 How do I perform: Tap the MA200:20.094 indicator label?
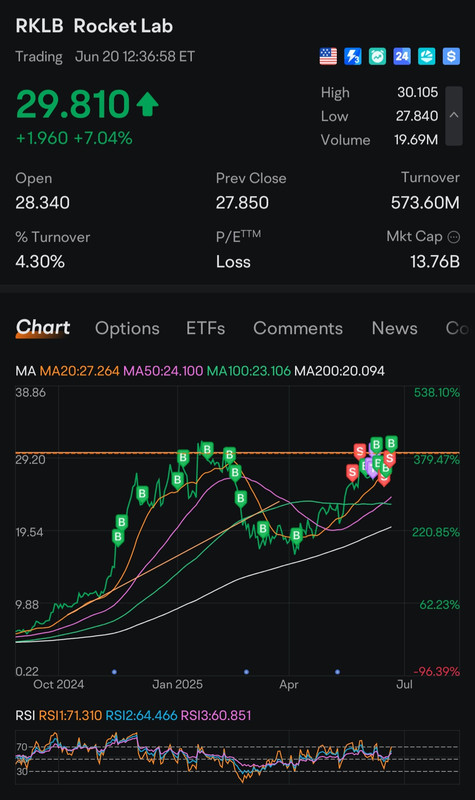(x=339, y=371)
